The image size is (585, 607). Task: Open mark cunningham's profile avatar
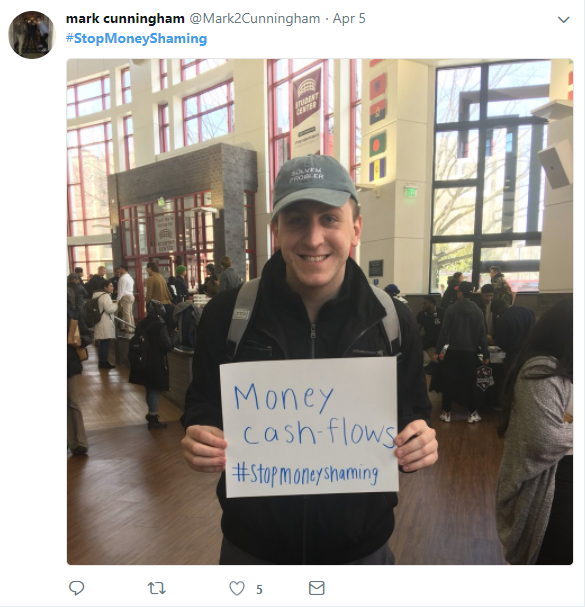(31, 34)
